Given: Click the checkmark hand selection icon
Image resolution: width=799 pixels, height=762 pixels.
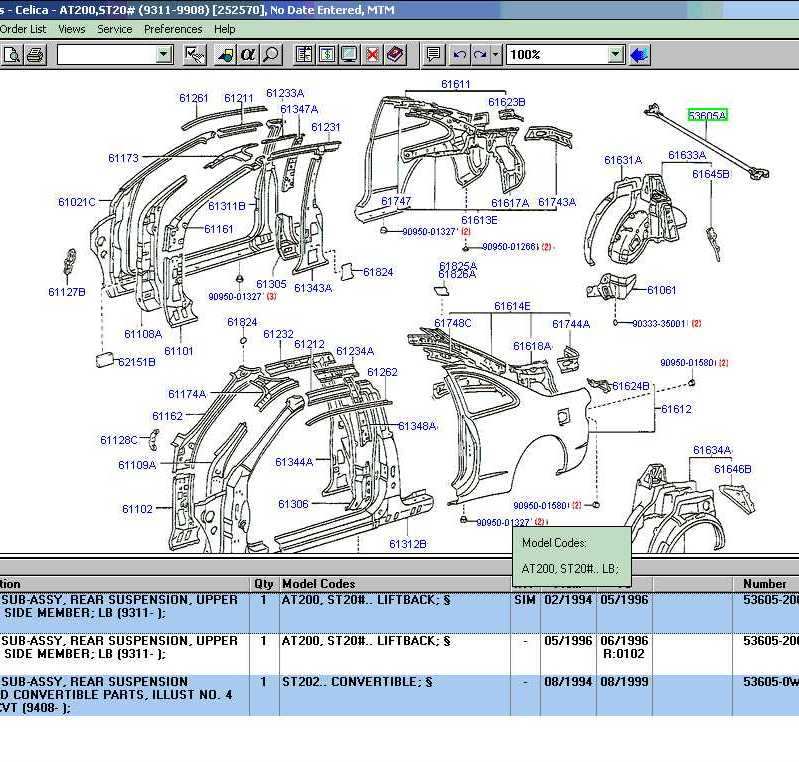Looking at the screenshot, I should [x=195, y=55].
